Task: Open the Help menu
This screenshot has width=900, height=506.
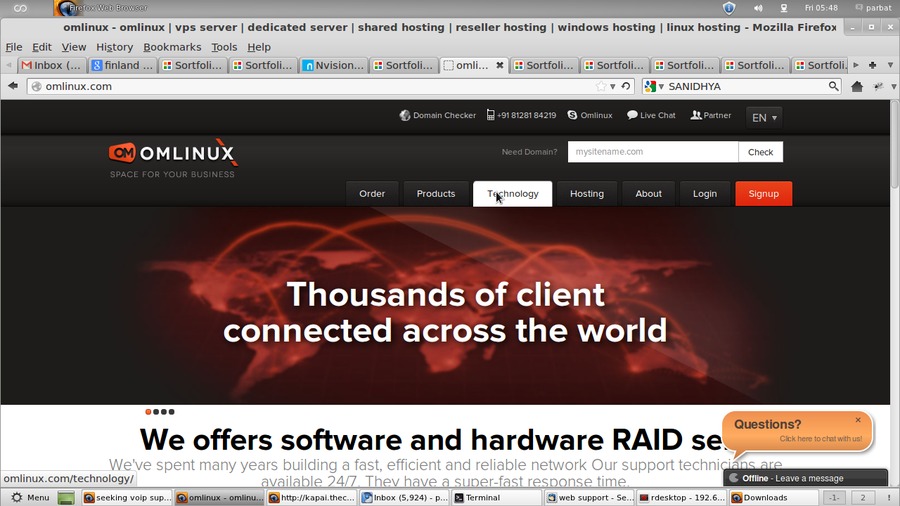Action: (259, 47)
